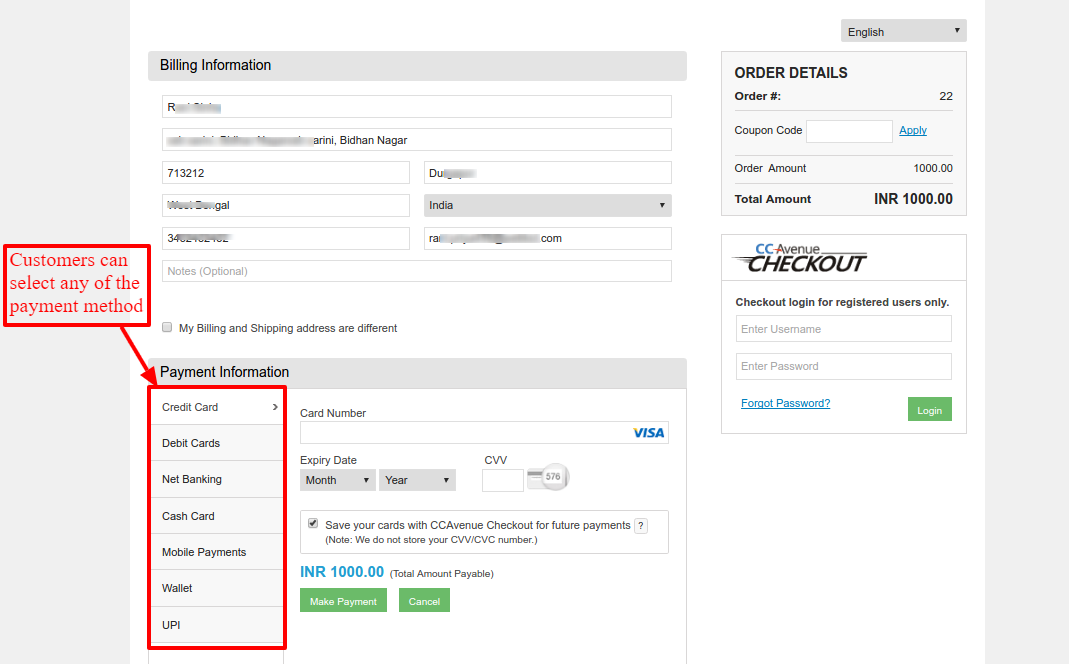The height and width of the screenshot is (668, 1069).
Task: Click the address field containing Bidhan Nagar
Action: (x=417, y=140)
